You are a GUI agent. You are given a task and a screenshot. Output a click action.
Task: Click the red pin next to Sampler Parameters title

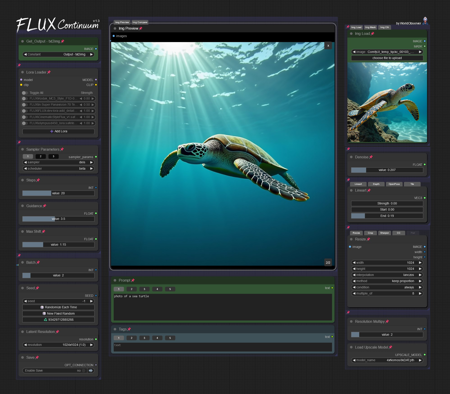pyautogui.click(x=62, y=150)
